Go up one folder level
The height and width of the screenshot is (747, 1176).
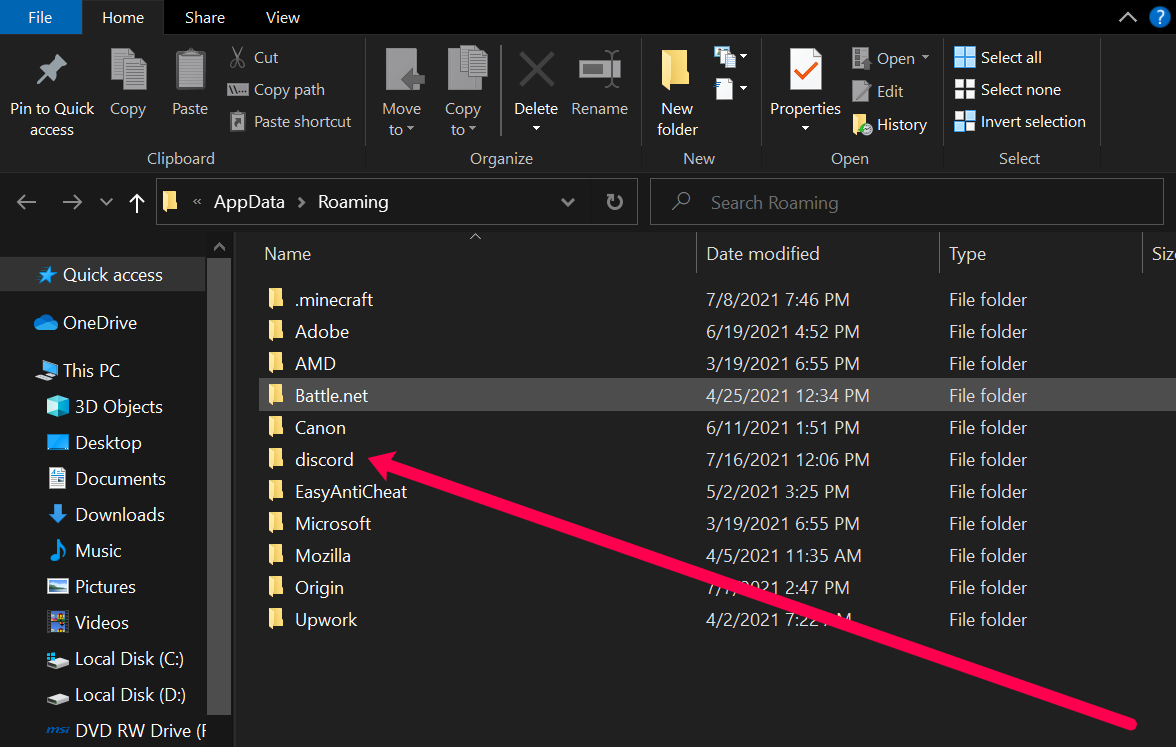(x=136, y=202)
